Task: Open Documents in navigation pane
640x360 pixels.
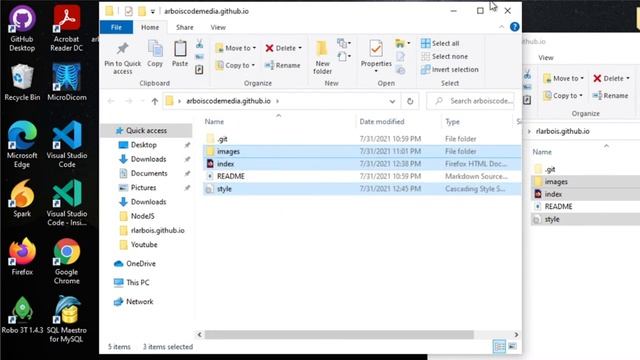Action: pos(149,173)
